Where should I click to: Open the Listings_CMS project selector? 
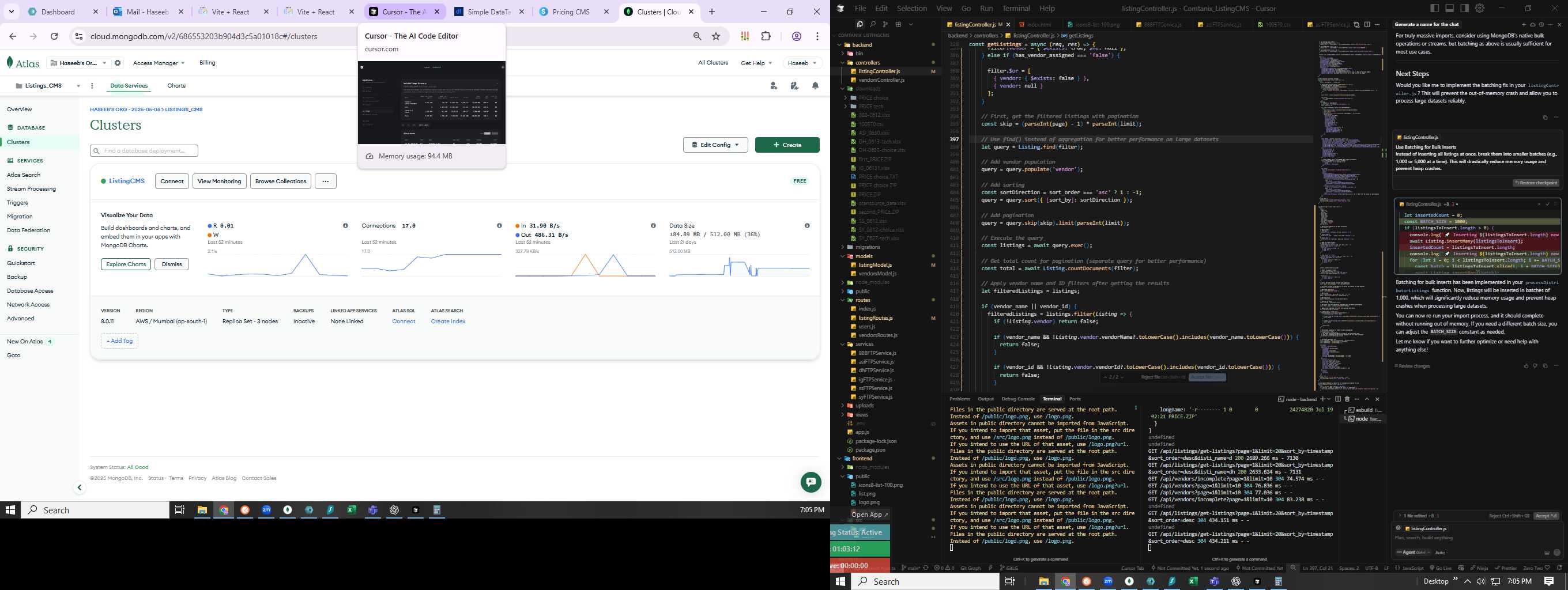(x=48, y=86)
